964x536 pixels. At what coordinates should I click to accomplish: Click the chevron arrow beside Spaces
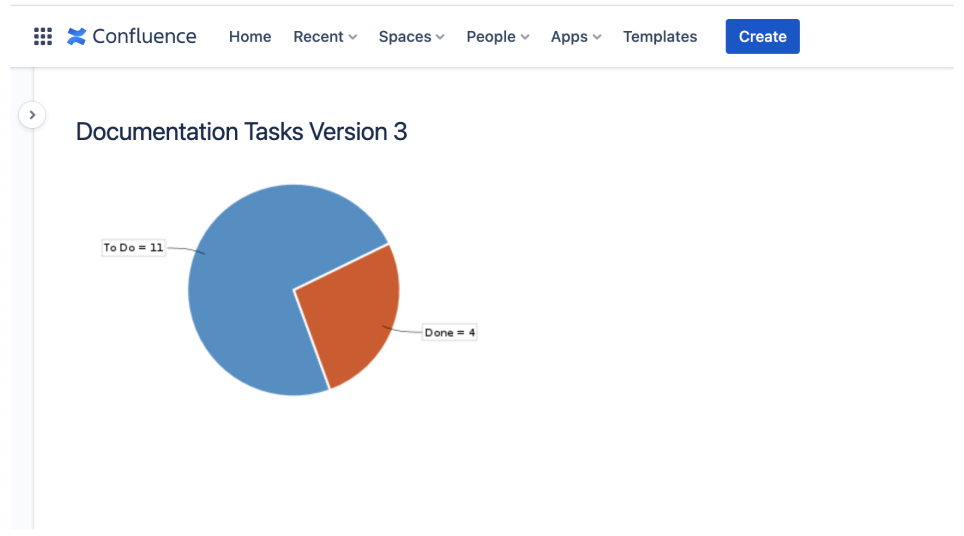coord(440,37)
